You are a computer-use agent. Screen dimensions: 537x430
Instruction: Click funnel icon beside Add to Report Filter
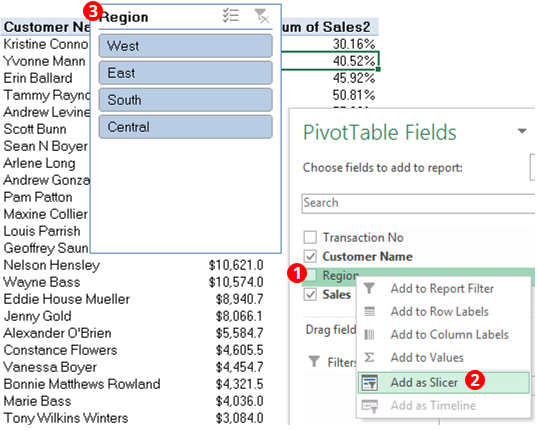[369, 288]
